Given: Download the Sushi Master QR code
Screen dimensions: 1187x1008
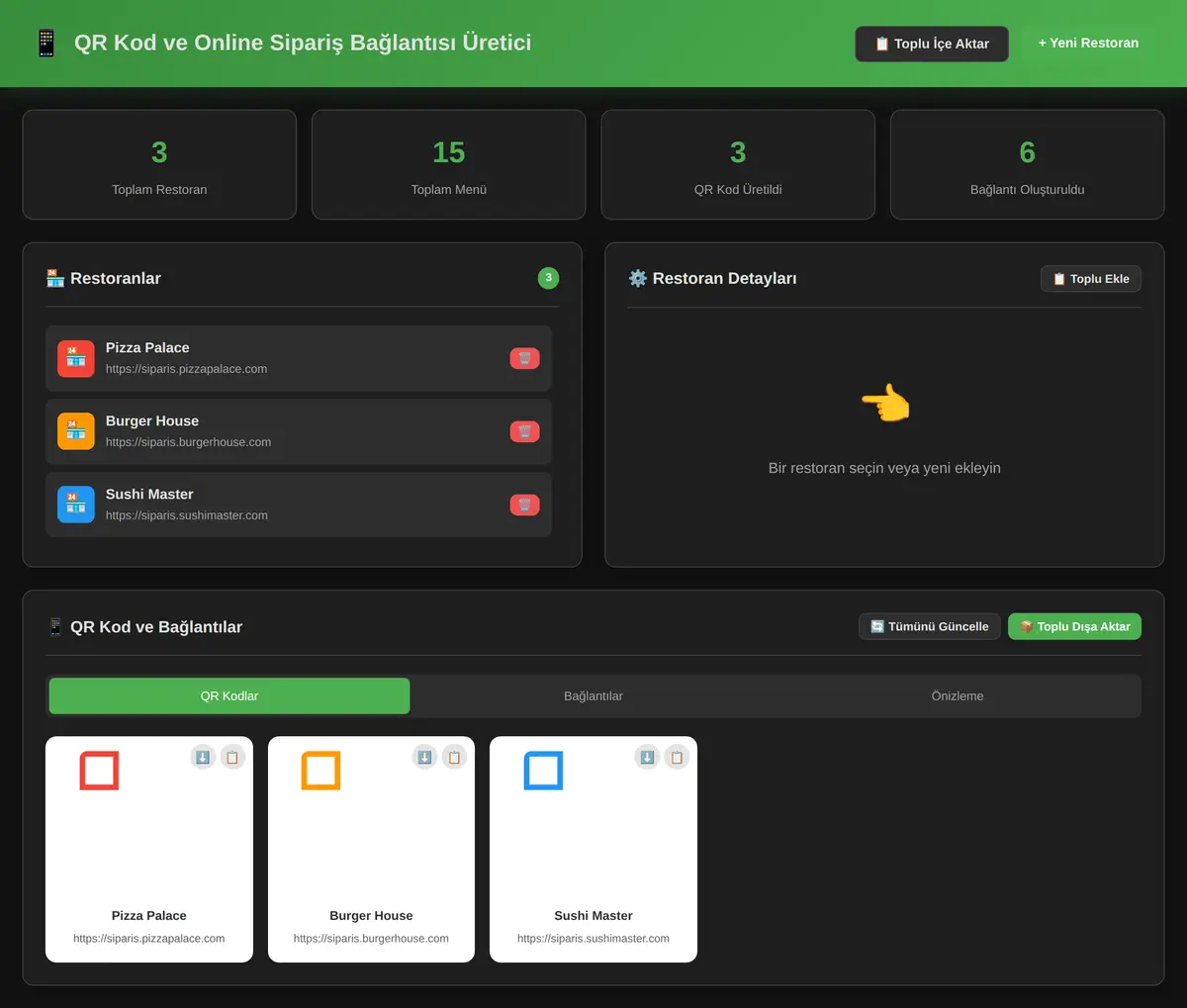Looking at the screenshot, I should tap(647, 757).
